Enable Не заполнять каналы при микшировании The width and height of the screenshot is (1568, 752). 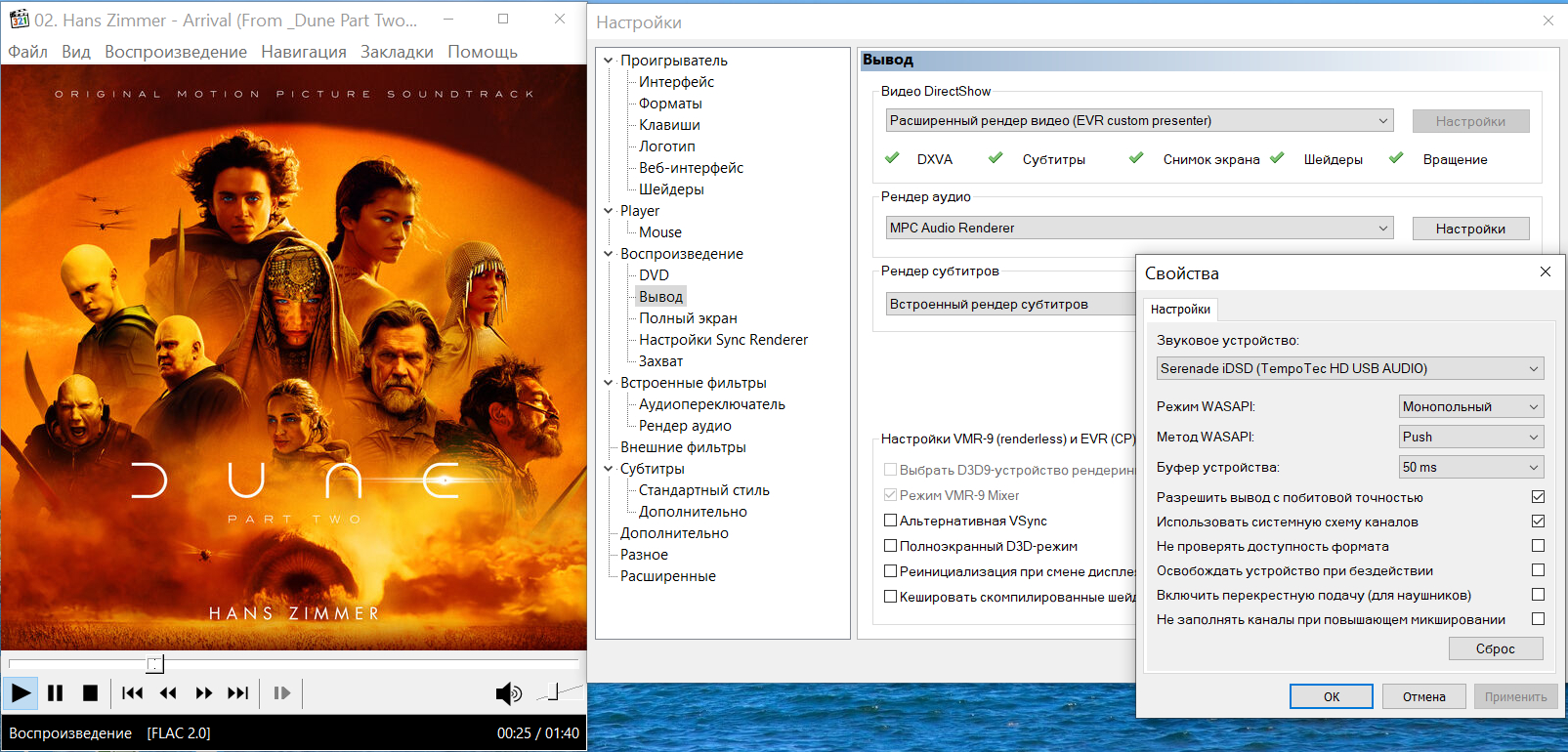[x=1538, y=619]
